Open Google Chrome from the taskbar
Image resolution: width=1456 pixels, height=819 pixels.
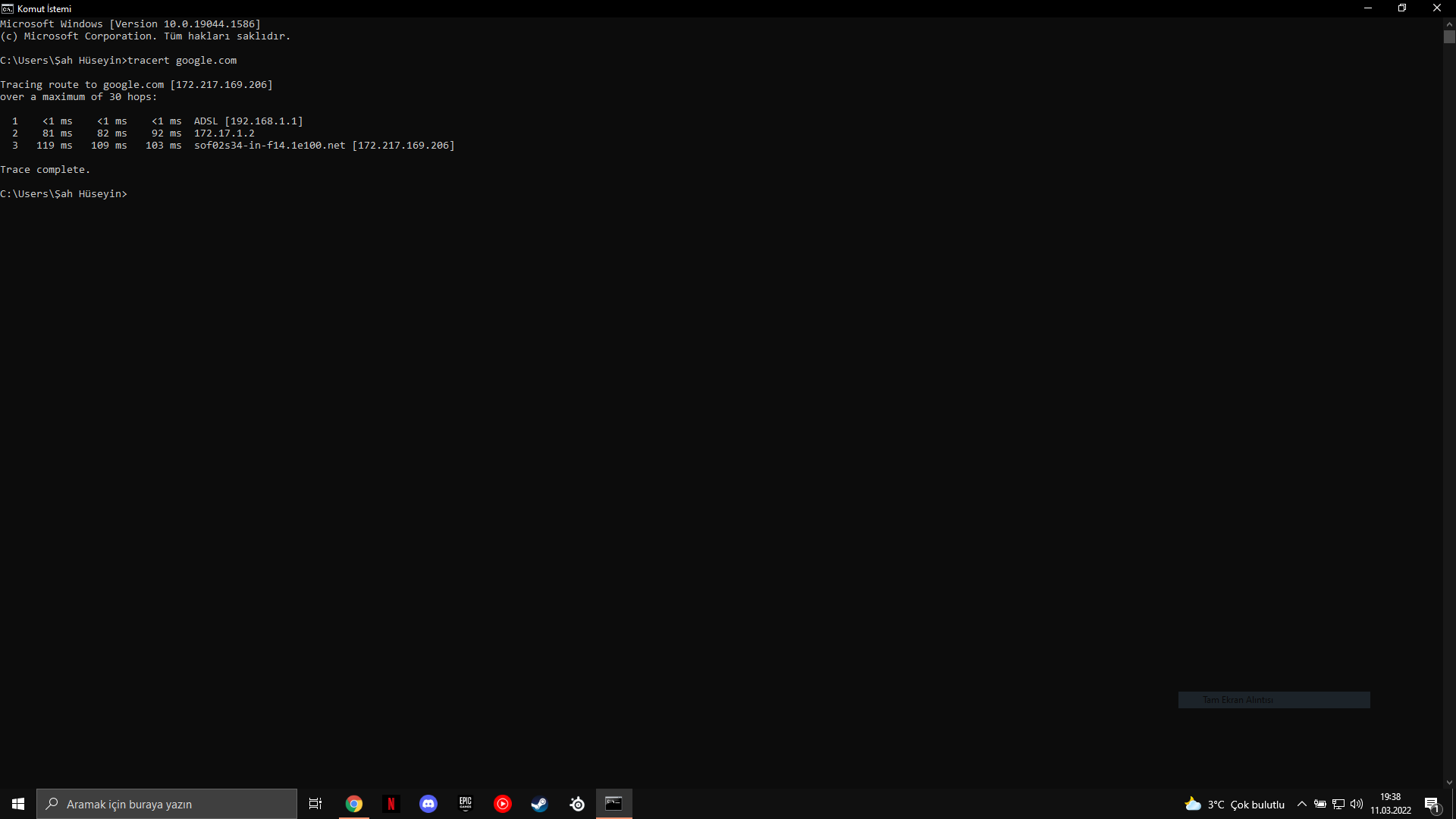coord(354,804)
